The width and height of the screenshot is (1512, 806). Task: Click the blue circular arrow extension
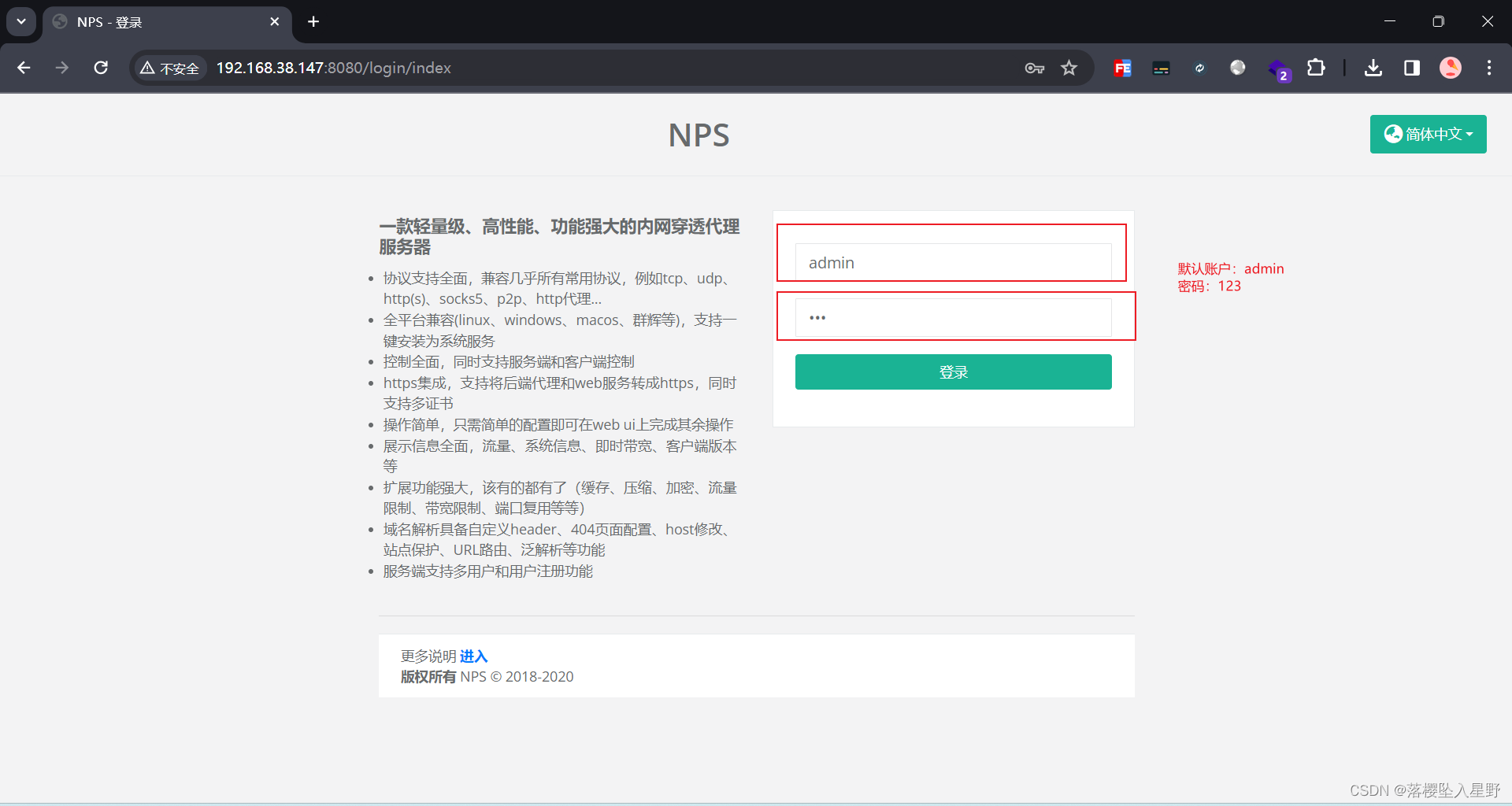[x=1199, y=68]
